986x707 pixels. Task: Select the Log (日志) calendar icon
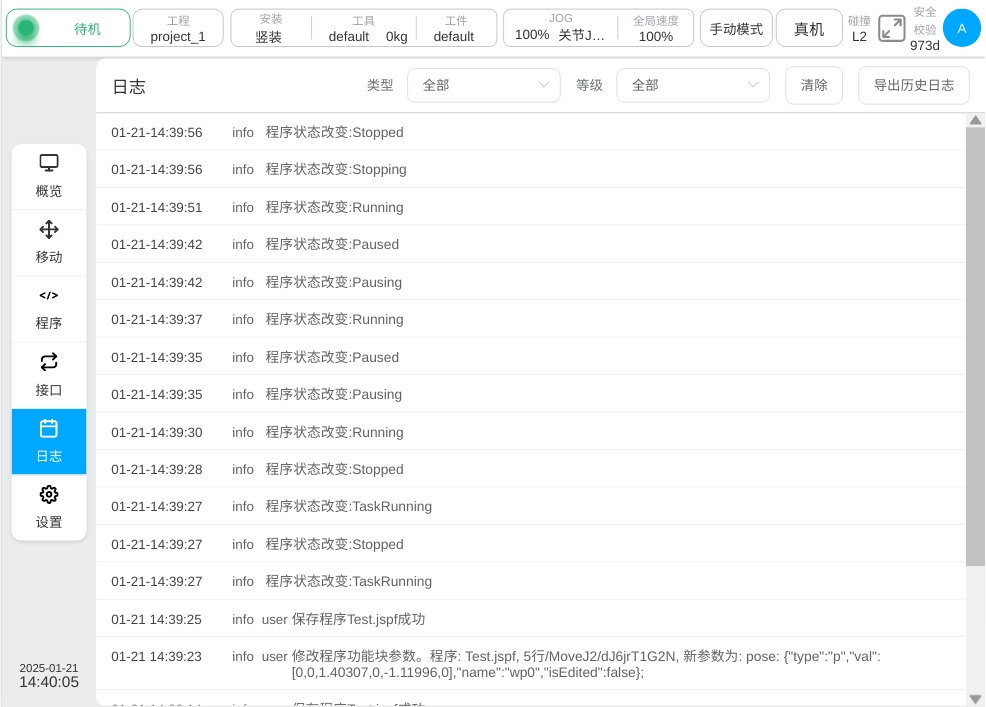point(49,429)
